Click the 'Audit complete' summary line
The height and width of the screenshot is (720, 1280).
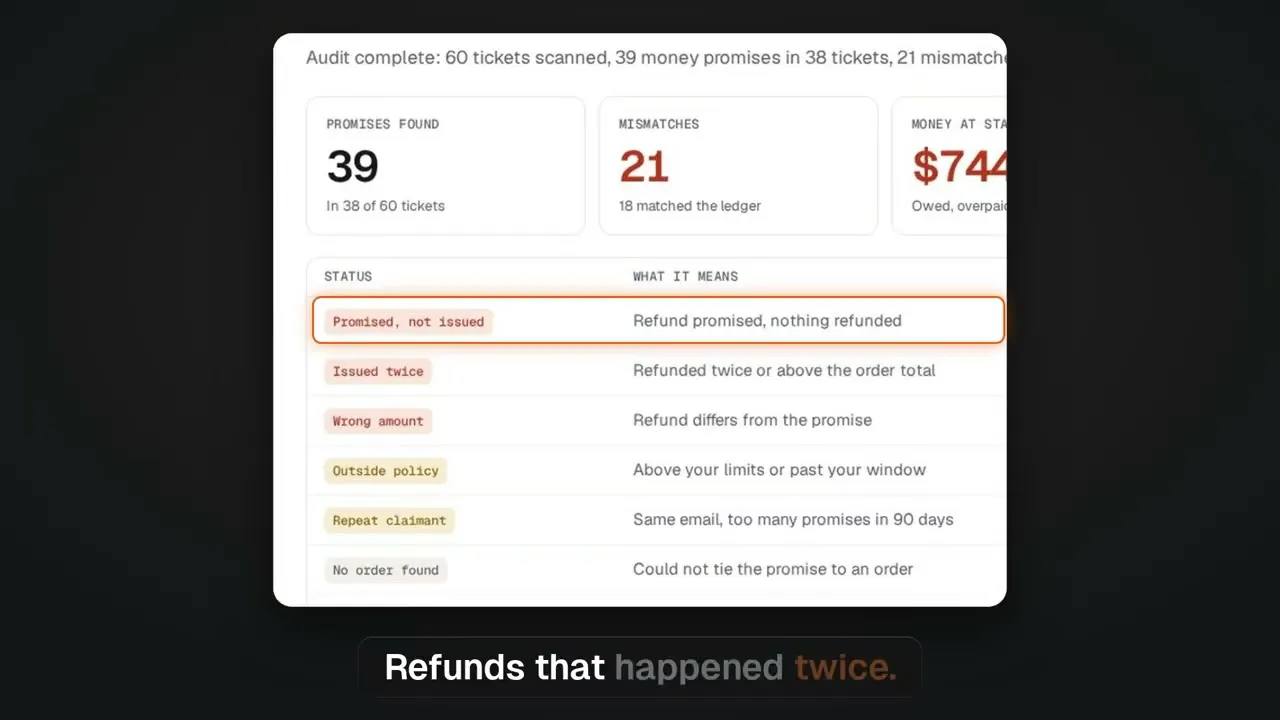click(656, 58)
